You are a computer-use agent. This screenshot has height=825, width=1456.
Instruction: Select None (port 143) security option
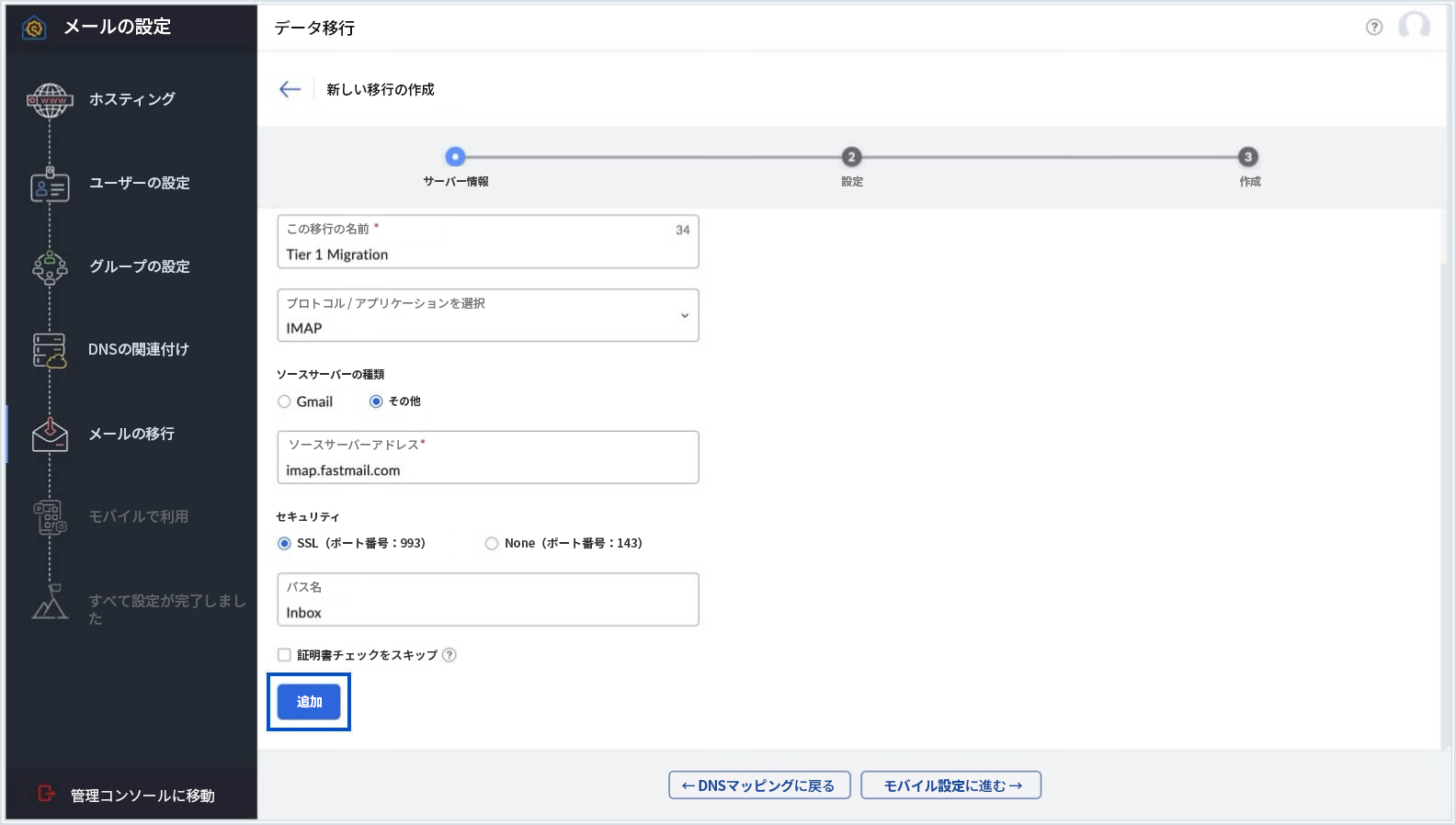(x=492, y=543)
